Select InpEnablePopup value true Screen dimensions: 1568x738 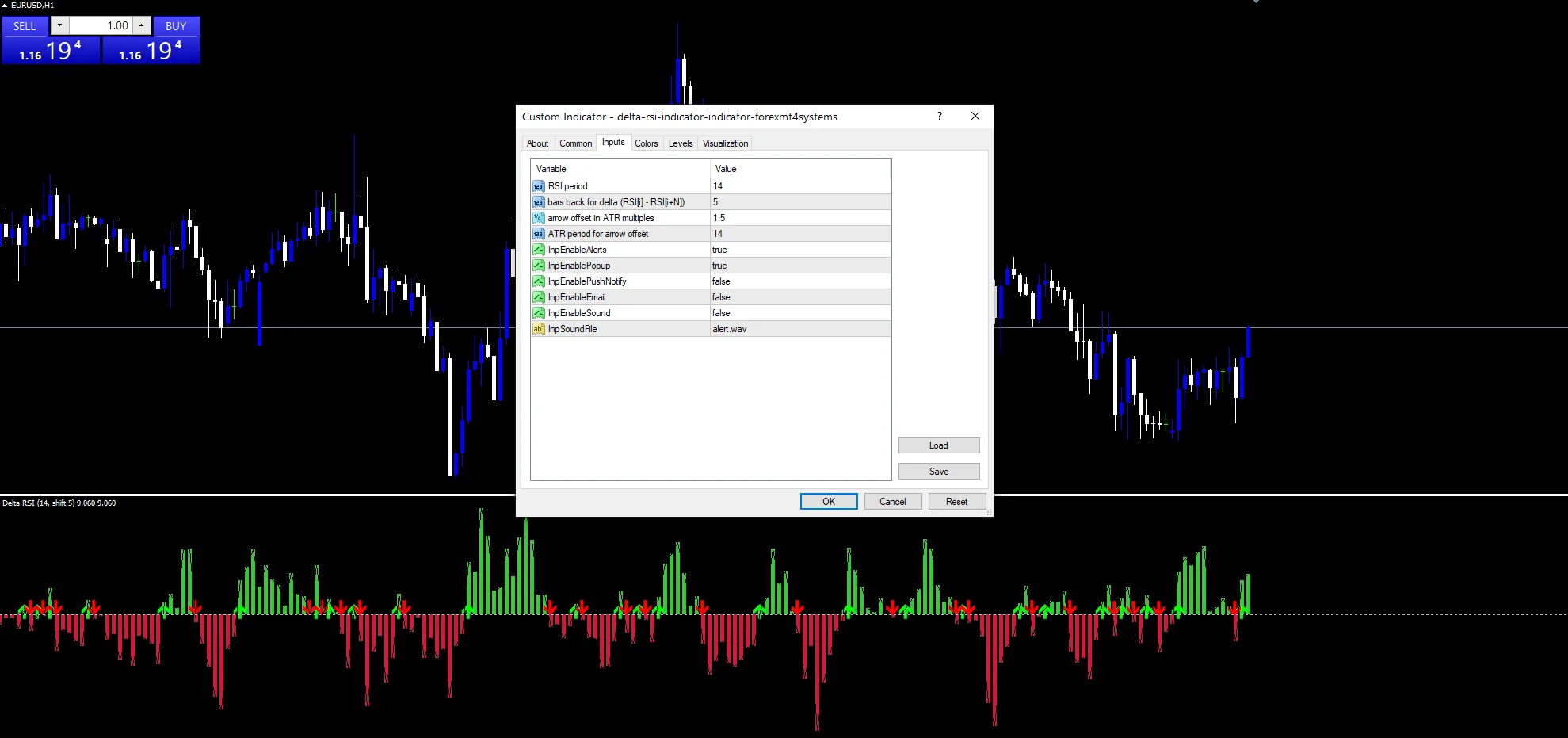[800, 266]
